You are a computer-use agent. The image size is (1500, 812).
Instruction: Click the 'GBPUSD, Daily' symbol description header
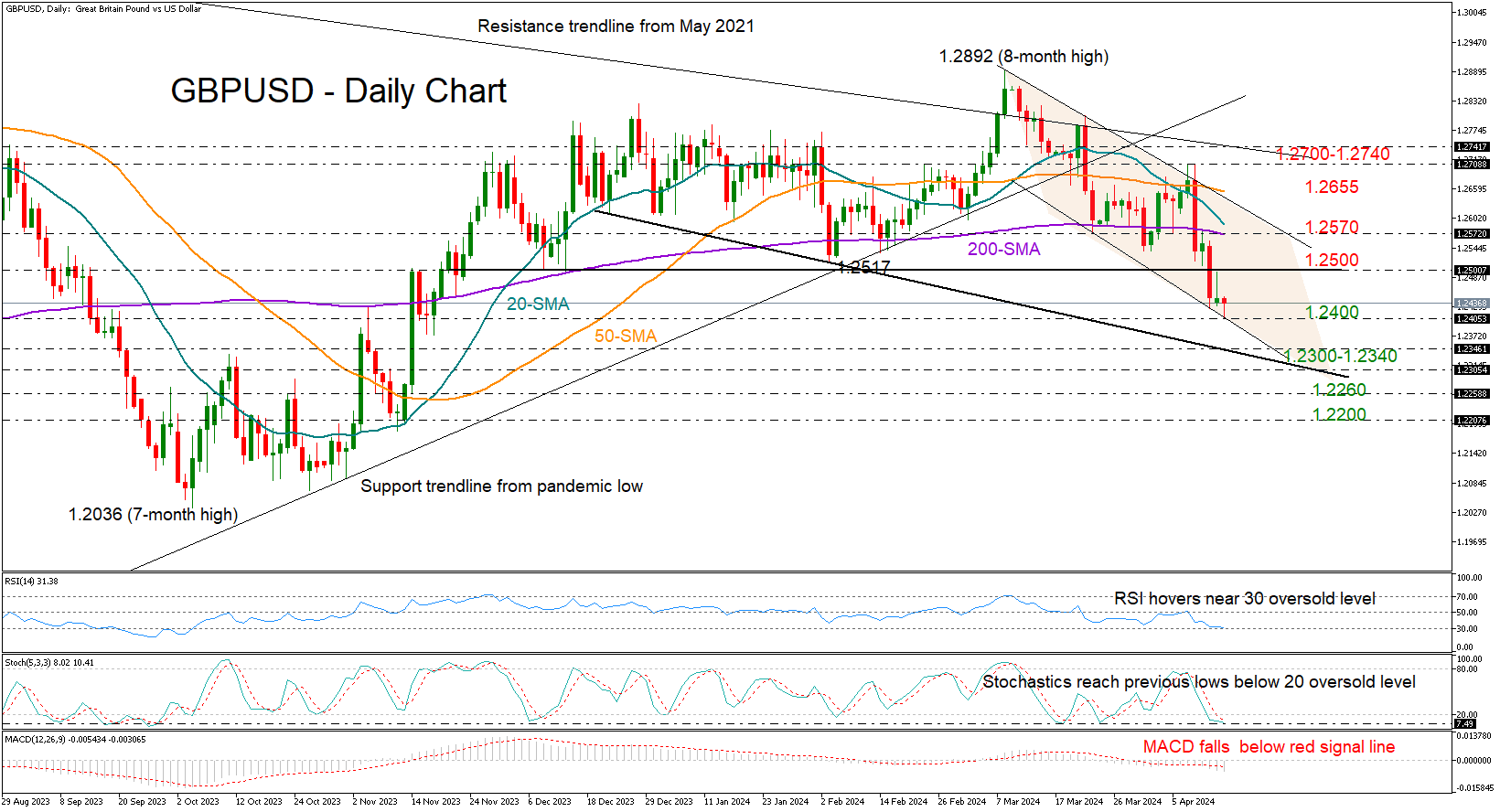102,8
